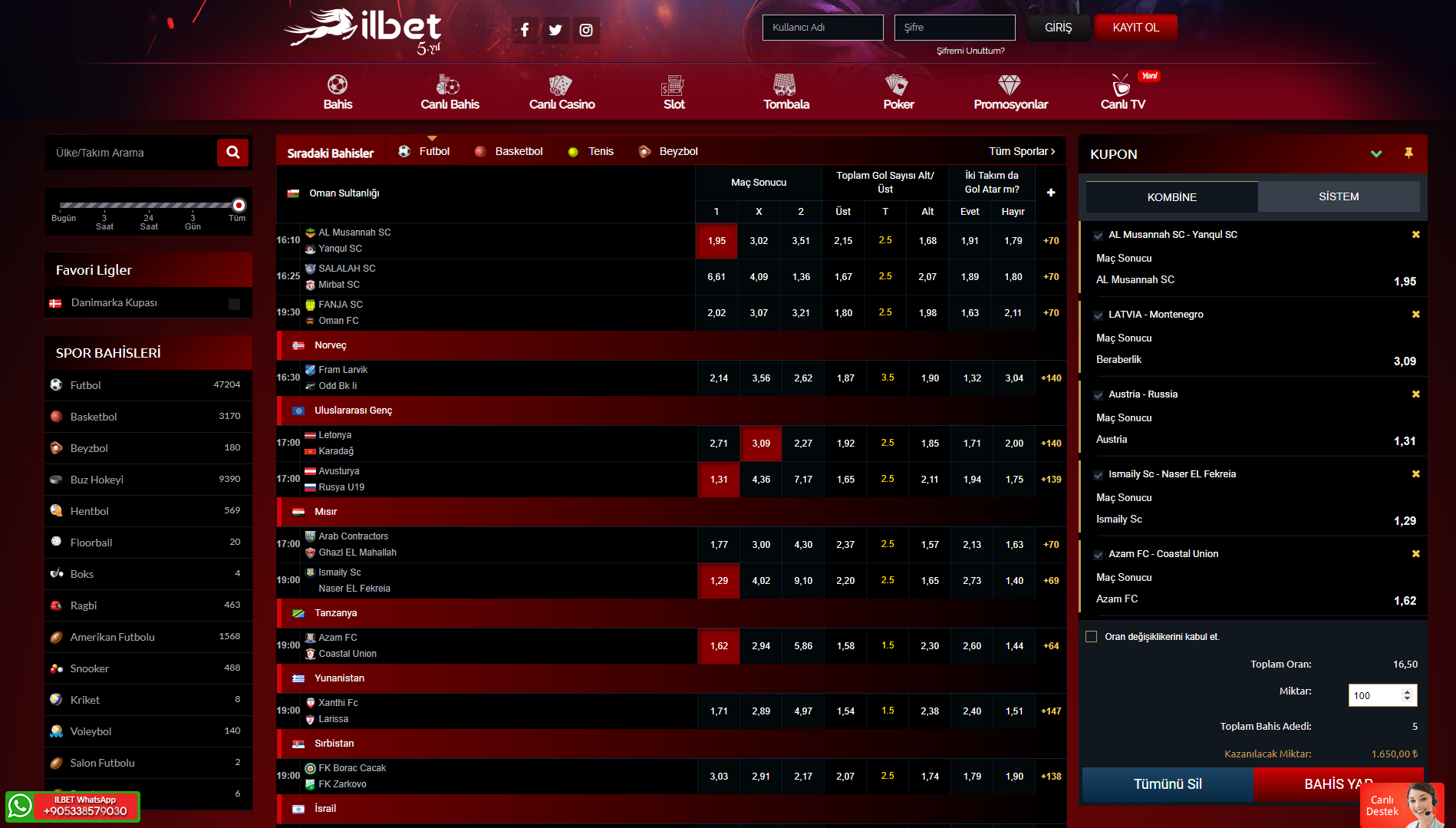Follow 'Şifremi Unuttum?' link
This screenshot has width=1456, height=828.
(x=970, y=51)
